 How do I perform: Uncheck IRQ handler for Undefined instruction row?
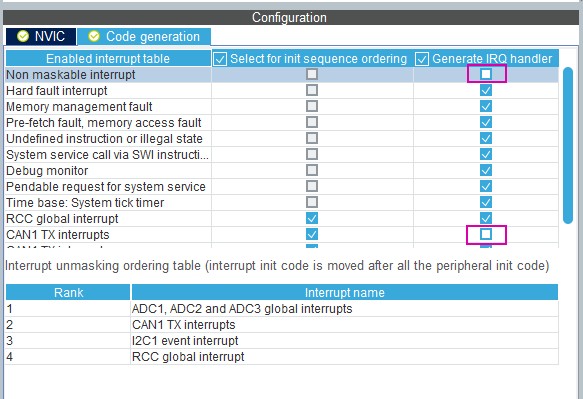click(x=486, y=138)
